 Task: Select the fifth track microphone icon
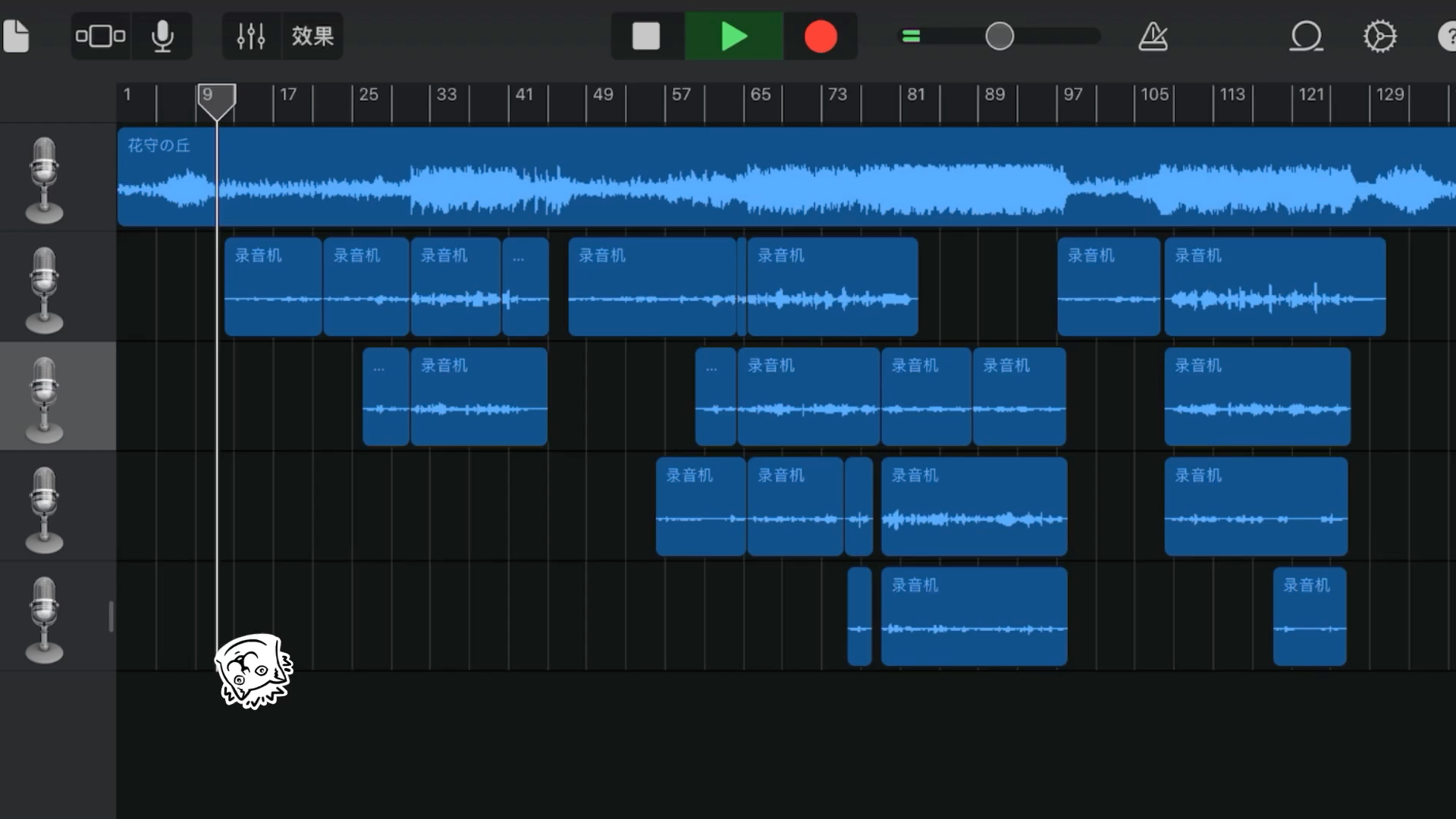click(45, 620)
